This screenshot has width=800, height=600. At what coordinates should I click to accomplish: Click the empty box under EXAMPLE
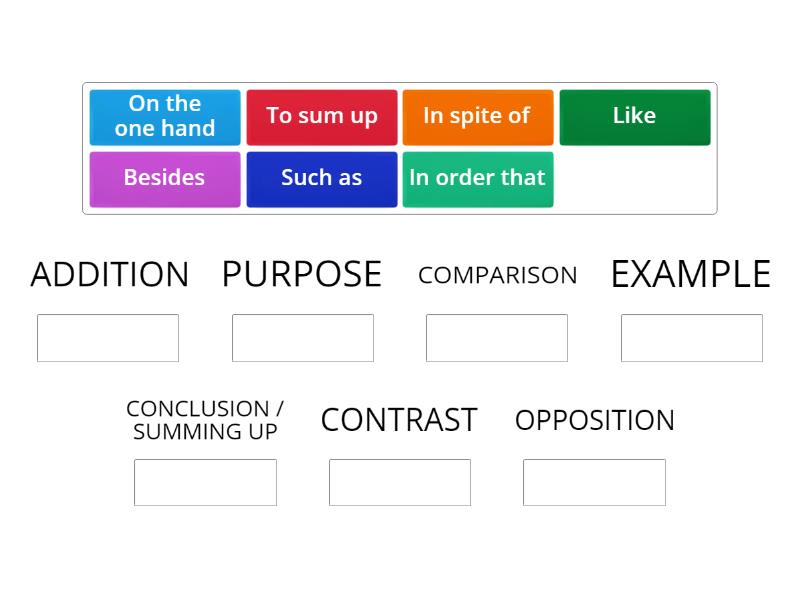692,337
